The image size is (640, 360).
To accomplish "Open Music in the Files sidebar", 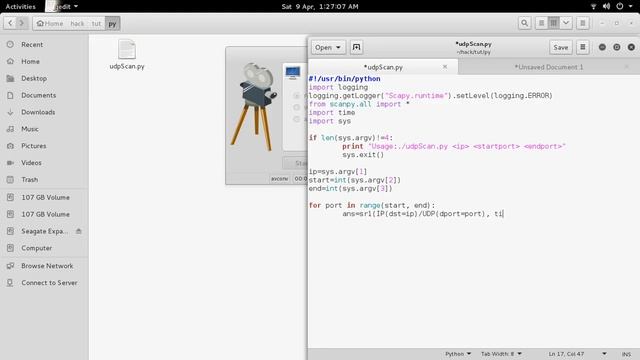I will tap(30, 129).
